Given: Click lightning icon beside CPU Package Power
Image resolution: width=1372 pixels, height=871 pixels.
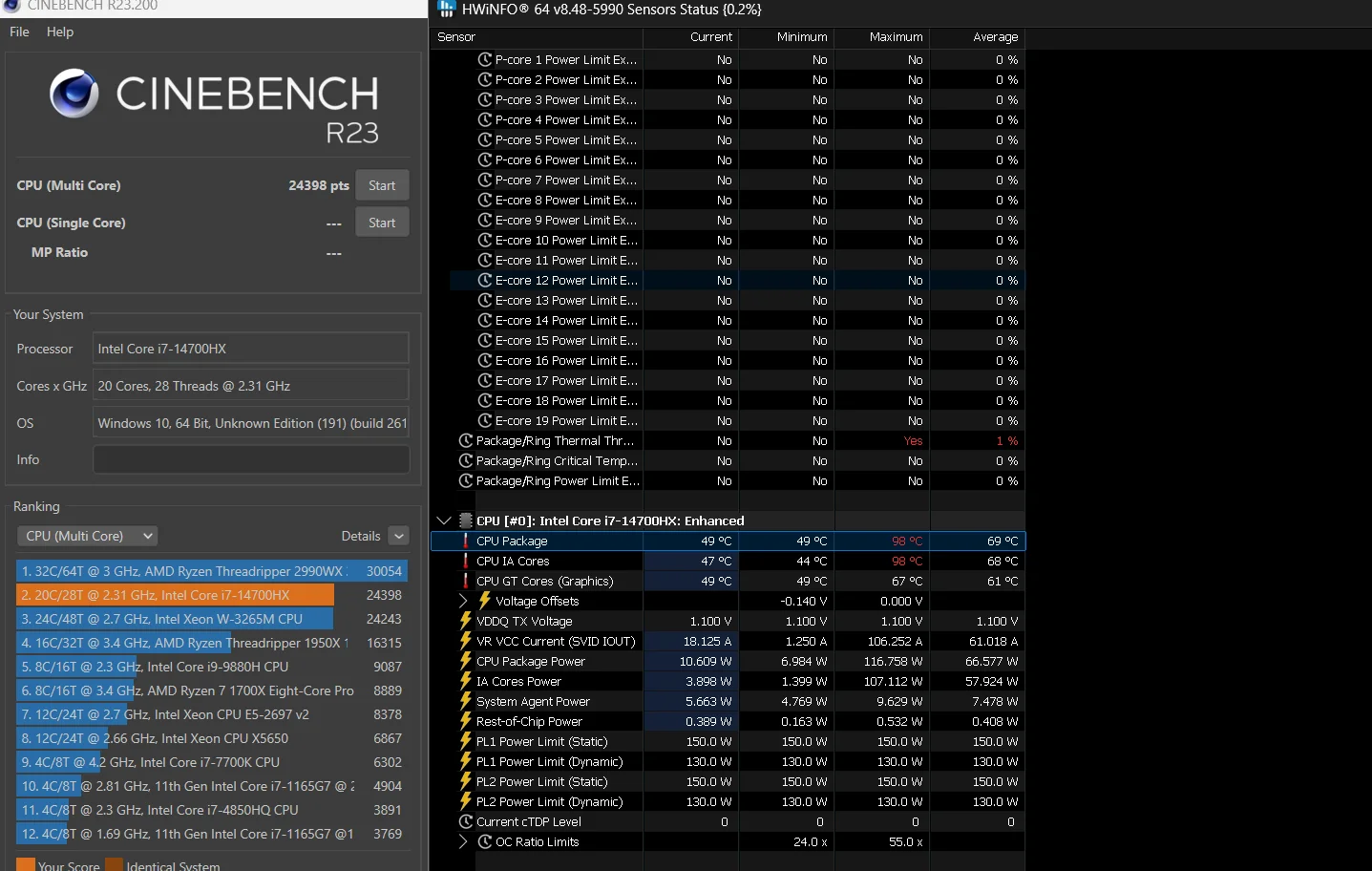Looking at the screenshot, I should [466, 661].
